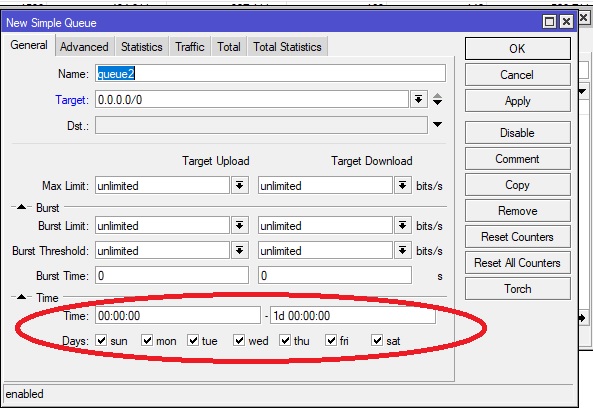This screenshot has height=420, width=593.
Task: Toggle the tue day checkbox
Action: click(x=193, y=340)
